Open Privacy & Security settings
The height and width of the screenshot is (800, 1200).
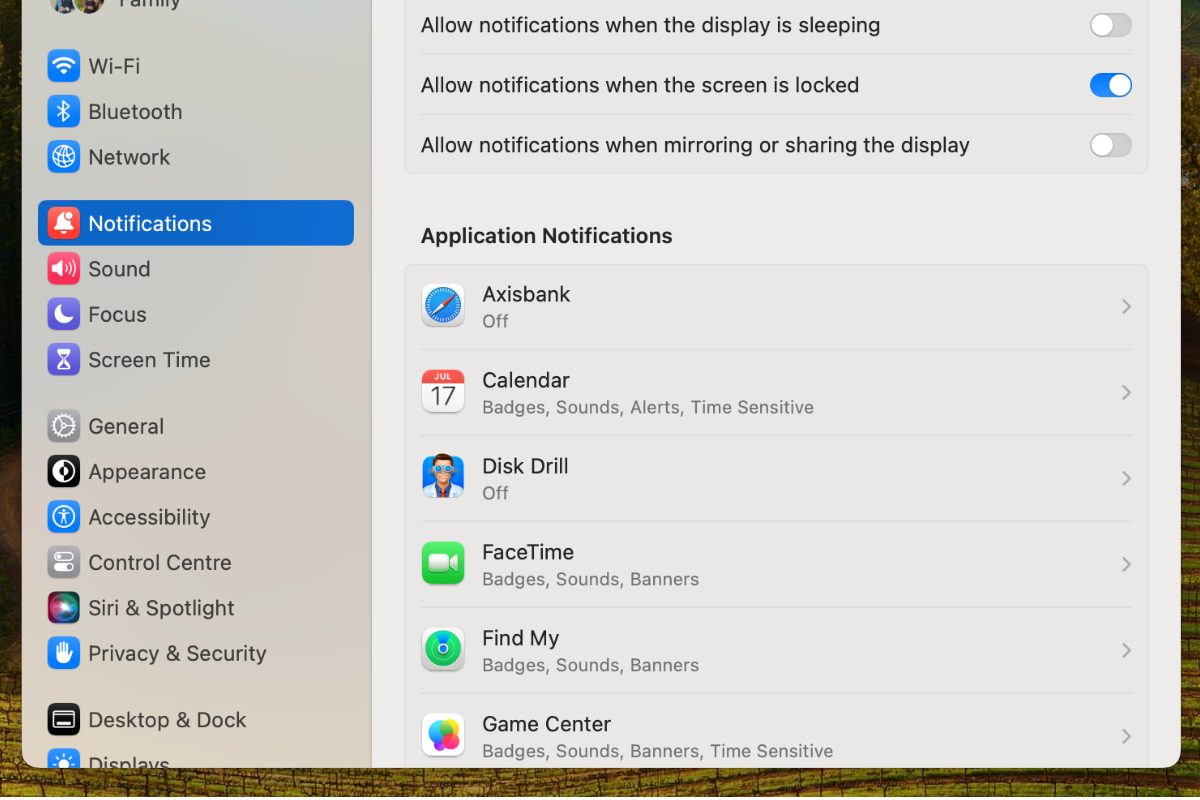(177, 653)
